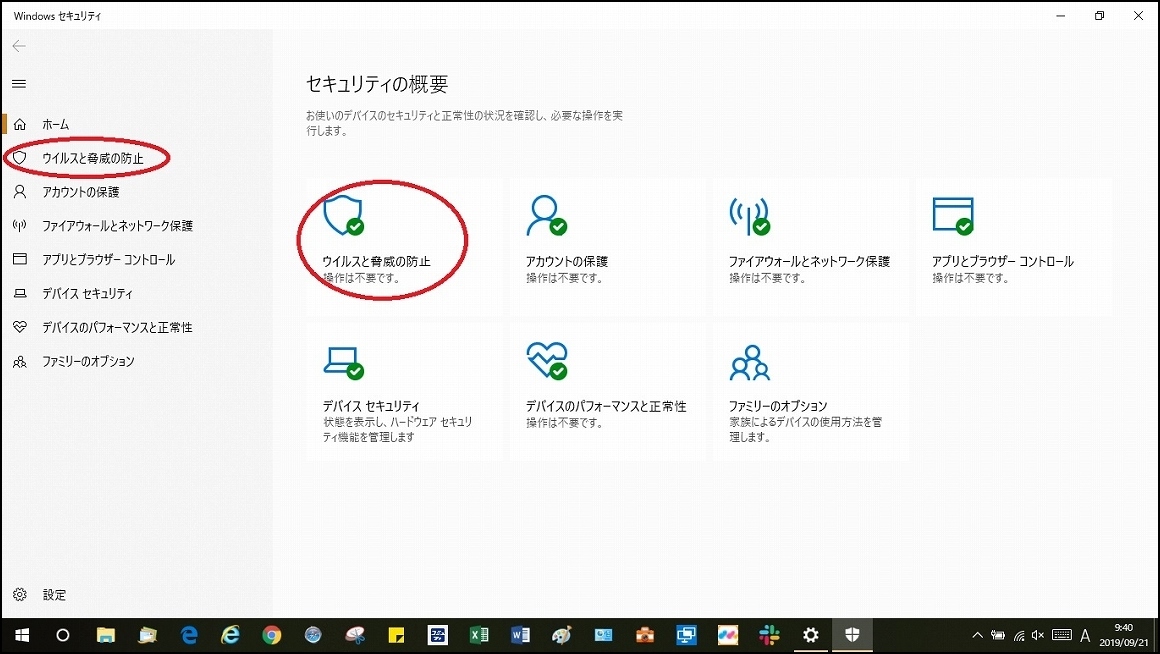The image size is (1160, 654).
Task: Open Slack from the taskbar
Action: click(x=769, y=636)
